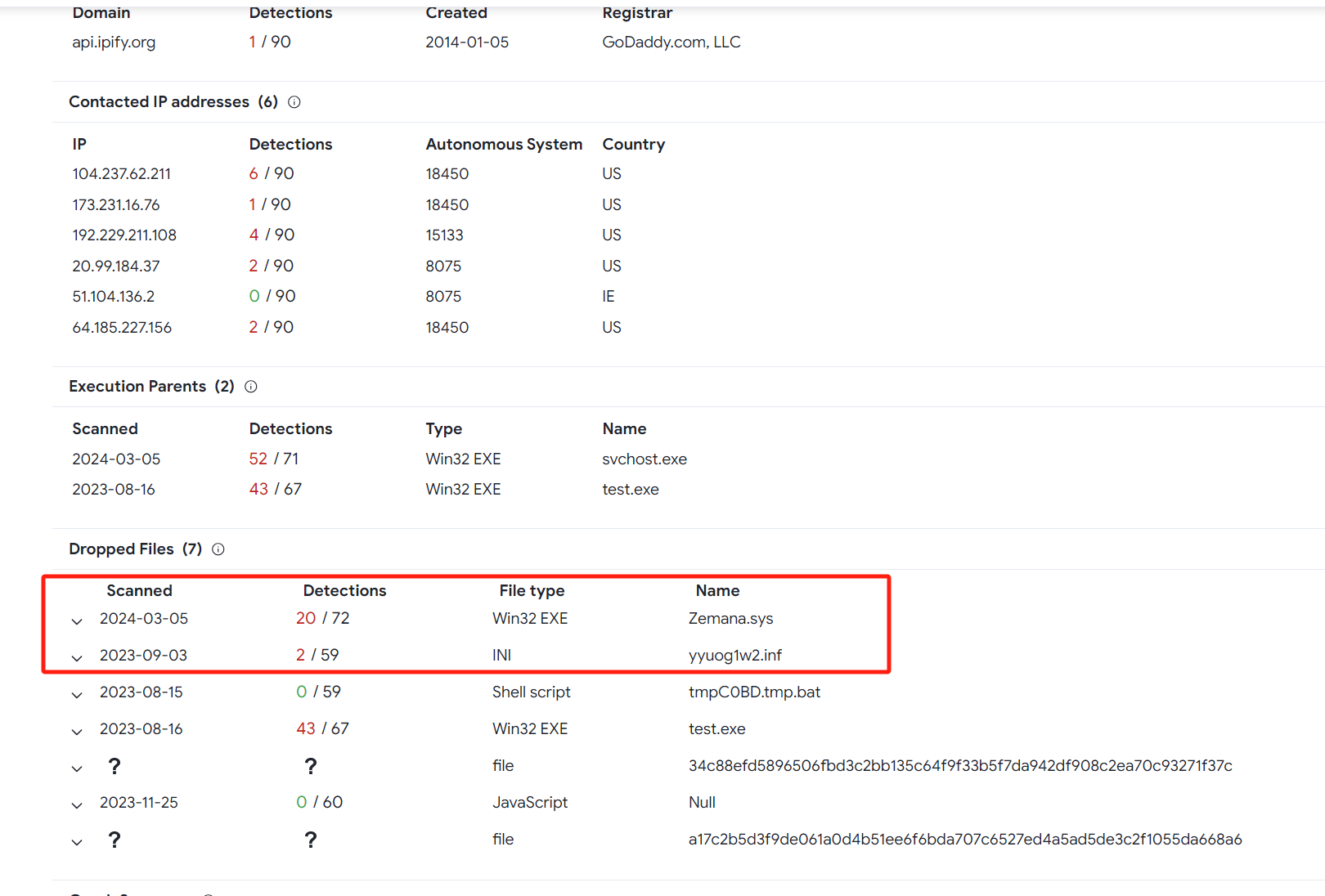
Task: Click the Null JavaScript file name
Action: pyautogui.click(x=702, y=803)
